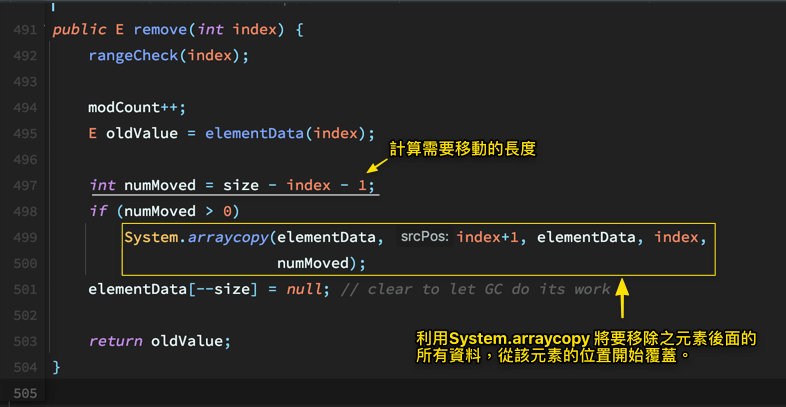The height and width of the screenshot is (407, 786).
Task: Click the modCount++ statement
Action: (137, 107)
